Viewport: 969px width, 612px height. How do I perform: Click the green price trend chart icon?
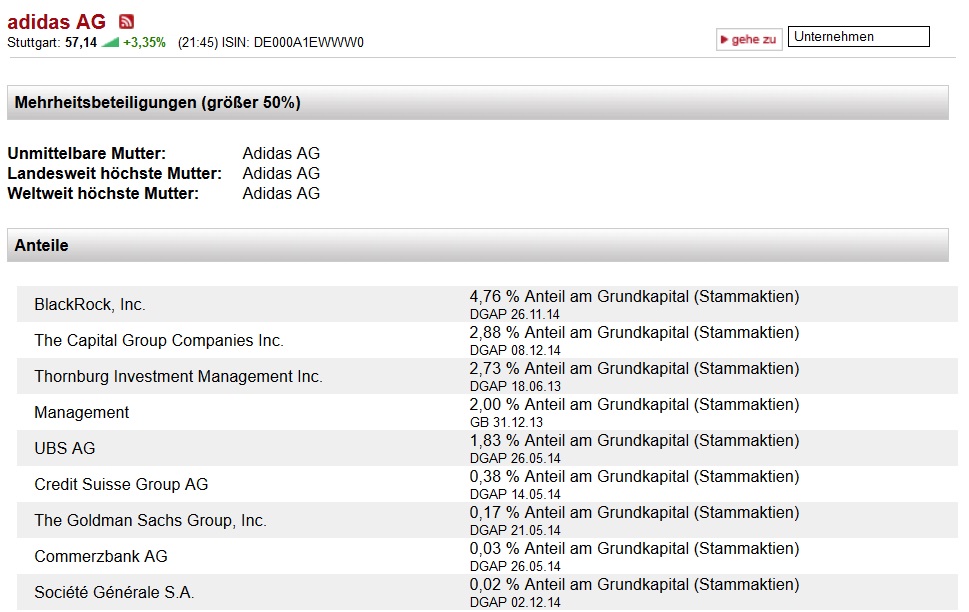(x=110, y=43)
